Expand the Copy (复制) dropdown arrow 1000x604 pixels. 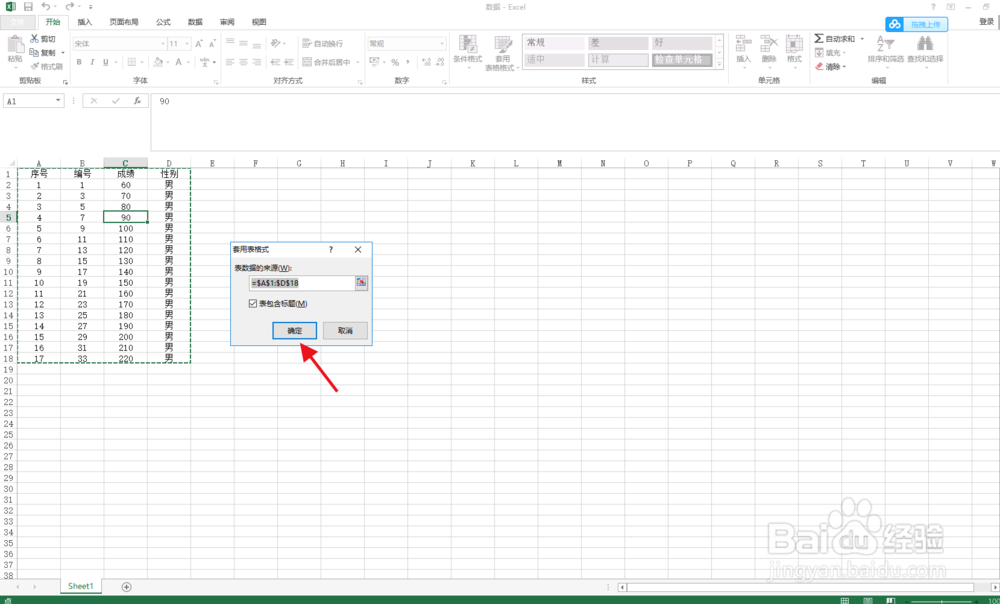point(63,53)
